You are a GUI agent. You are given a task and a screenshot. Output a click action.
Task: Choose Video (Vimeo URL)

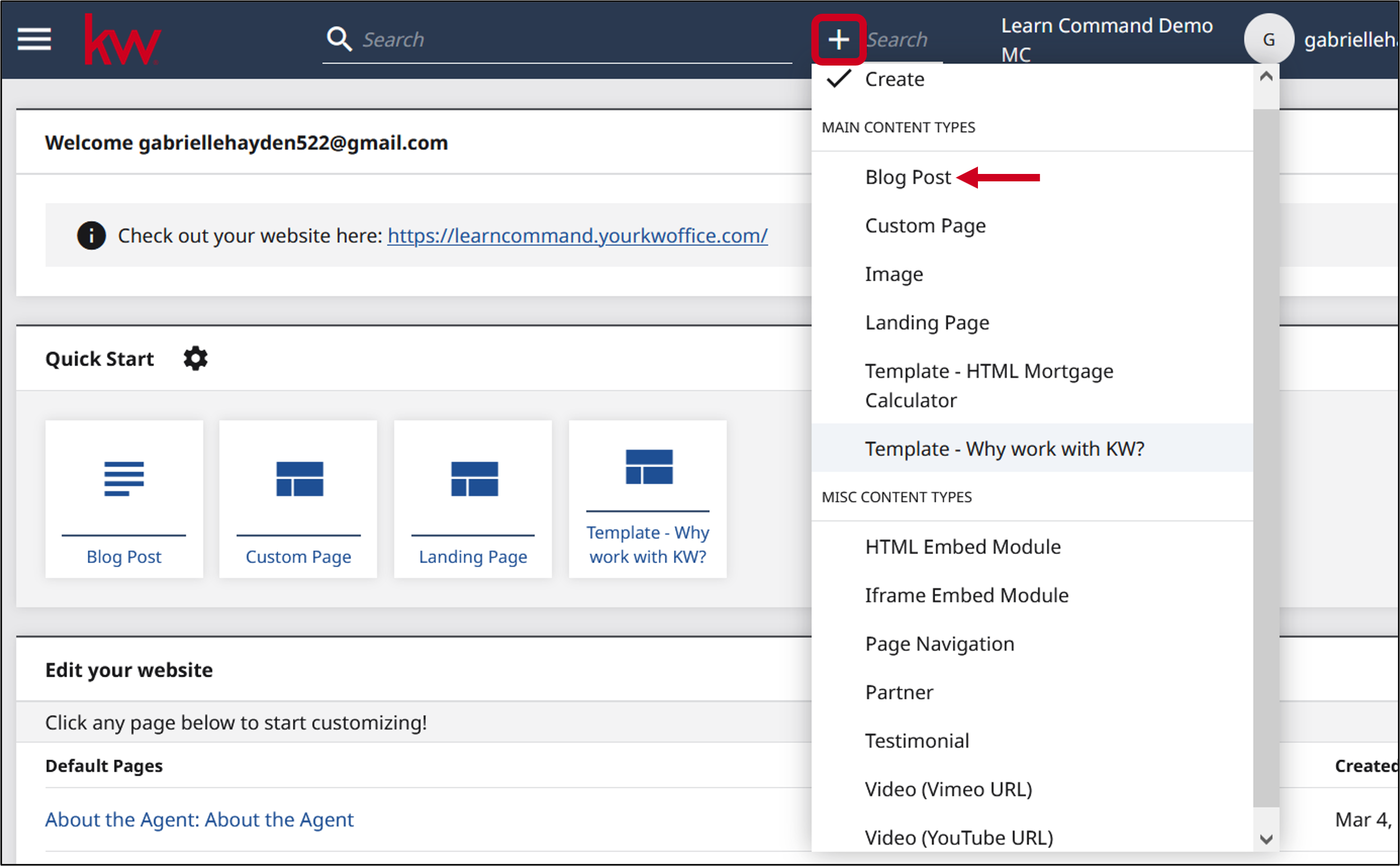(x=1032, y=789)
